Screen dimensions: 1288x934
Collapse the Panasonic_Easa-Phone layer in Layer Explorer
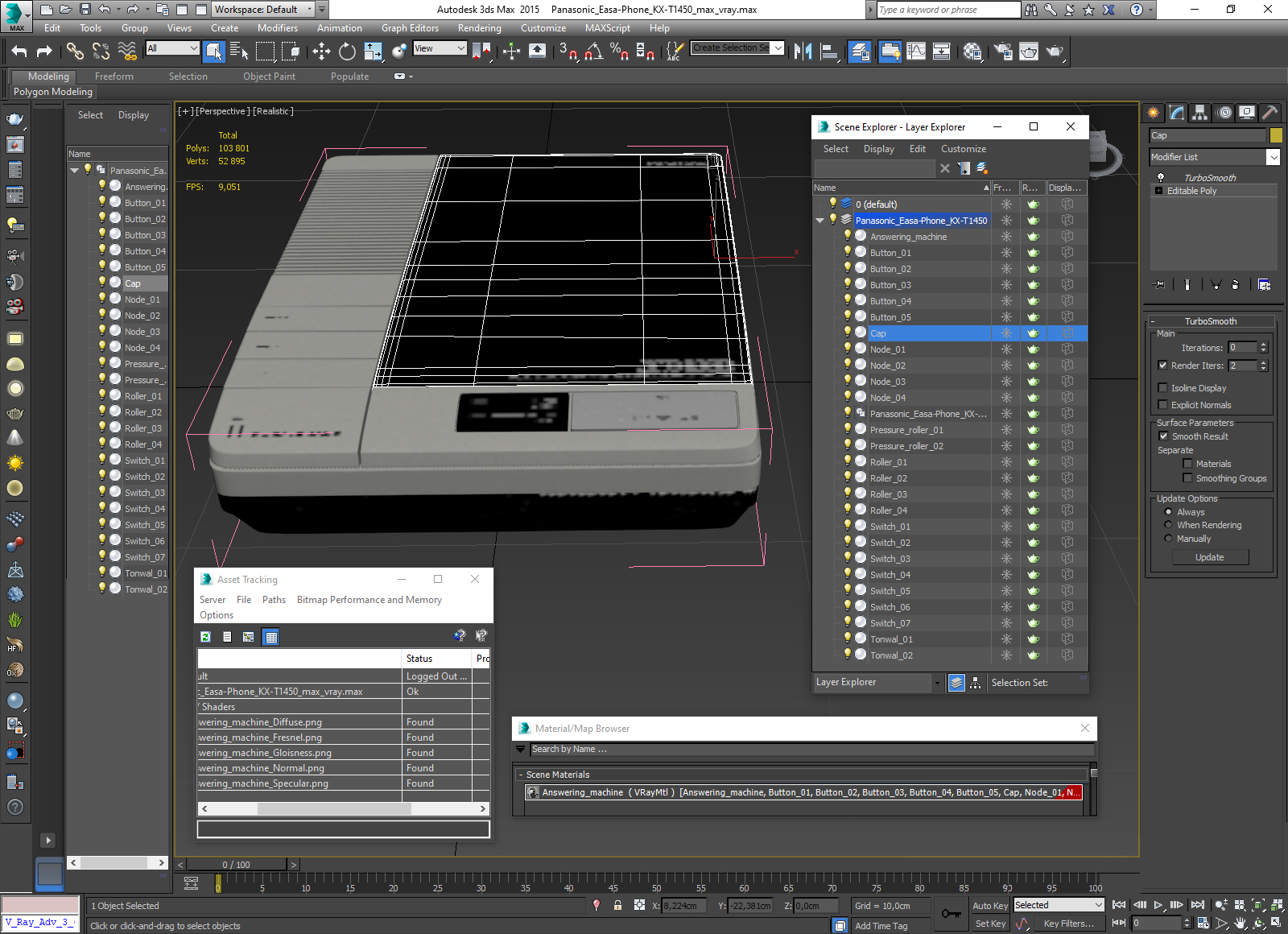pos(820,221)
